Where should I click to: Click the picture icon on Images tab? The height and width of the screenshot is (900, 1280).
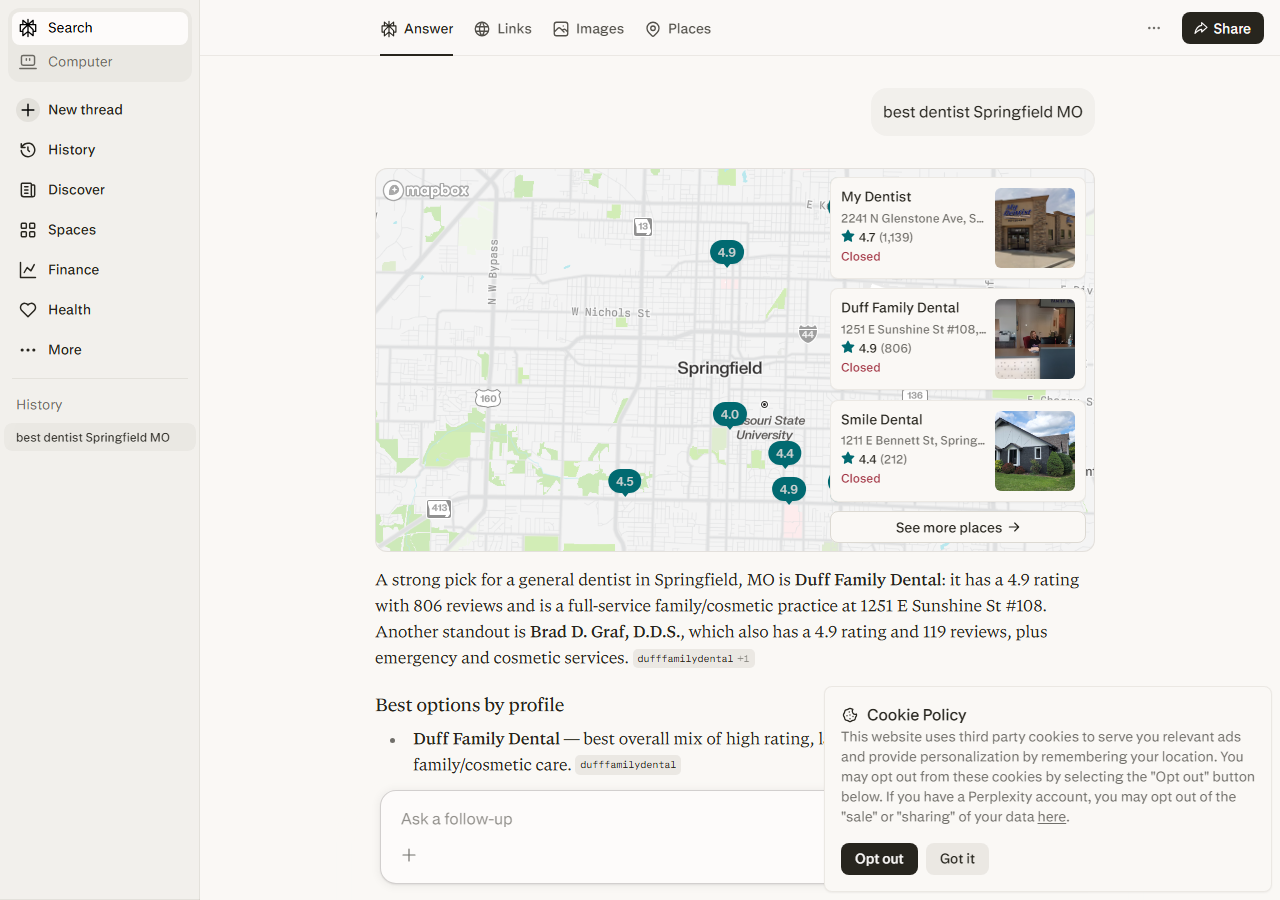pos(561,29)
